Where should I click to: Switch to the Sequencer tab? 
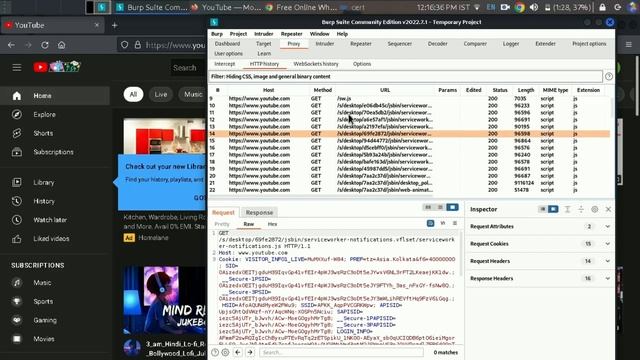[400, 44]
